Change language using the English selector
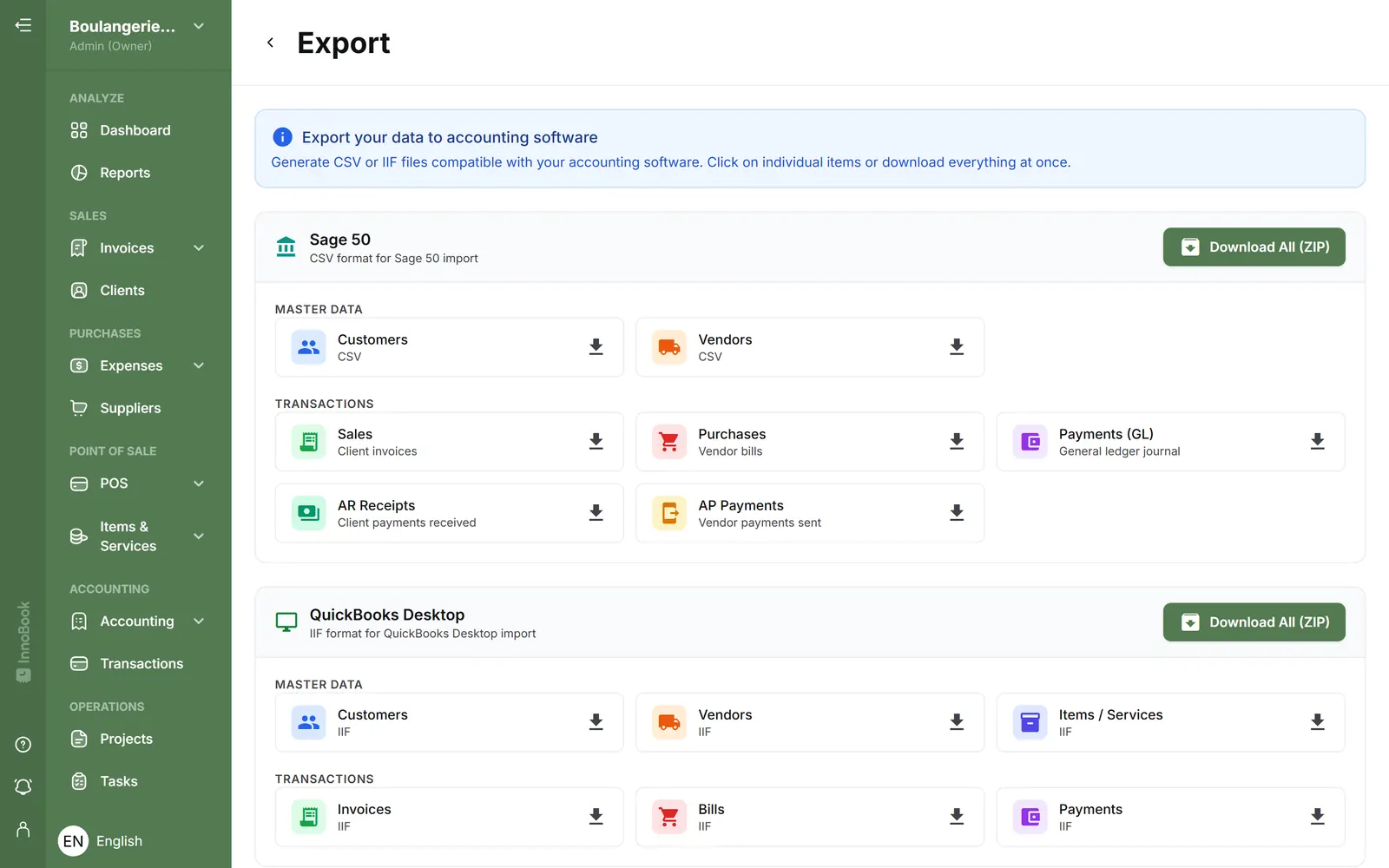Image resolution: width=1389 pixels, height=868 pixels. (101, 841)
